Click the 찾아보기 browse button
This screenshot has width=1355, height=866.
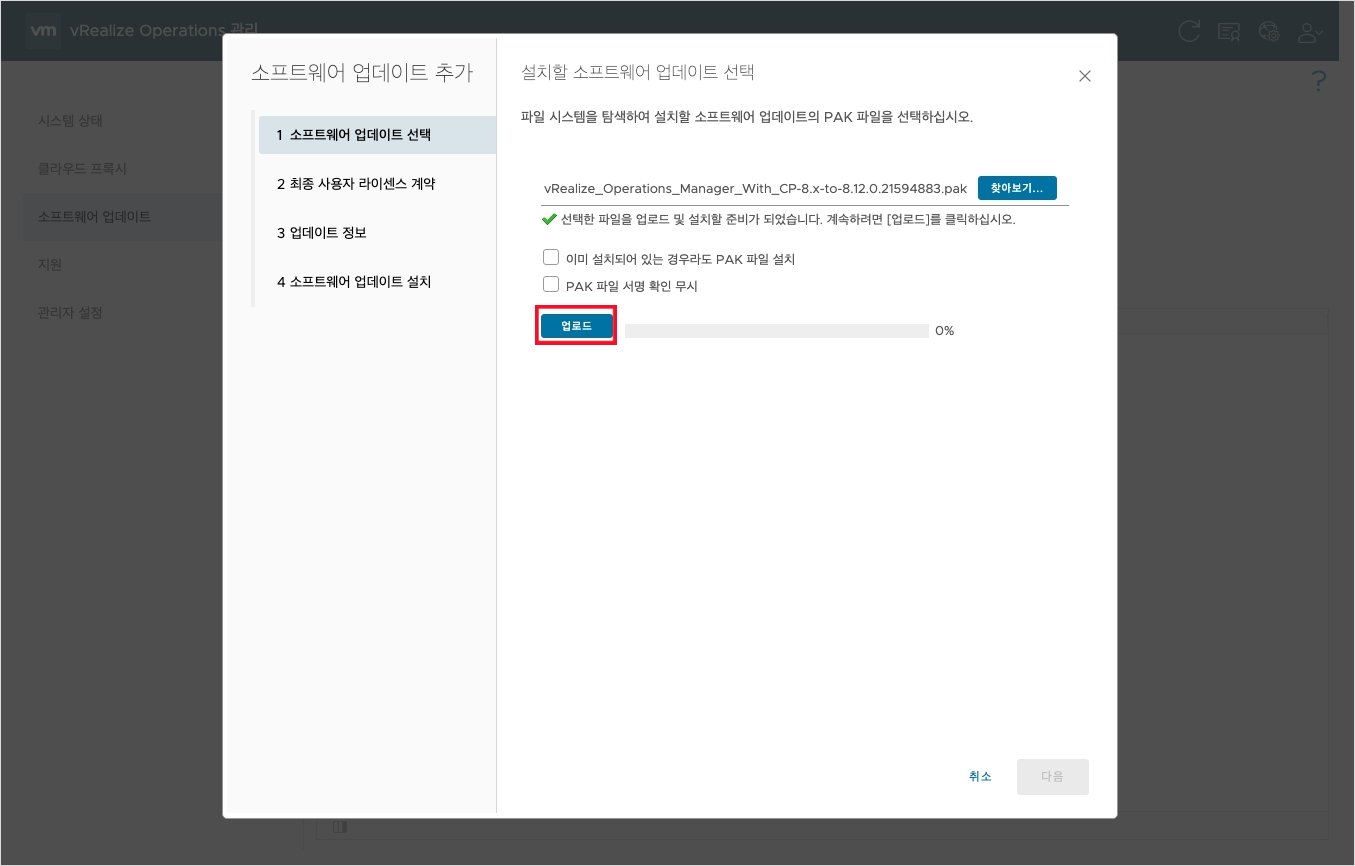1017,188
